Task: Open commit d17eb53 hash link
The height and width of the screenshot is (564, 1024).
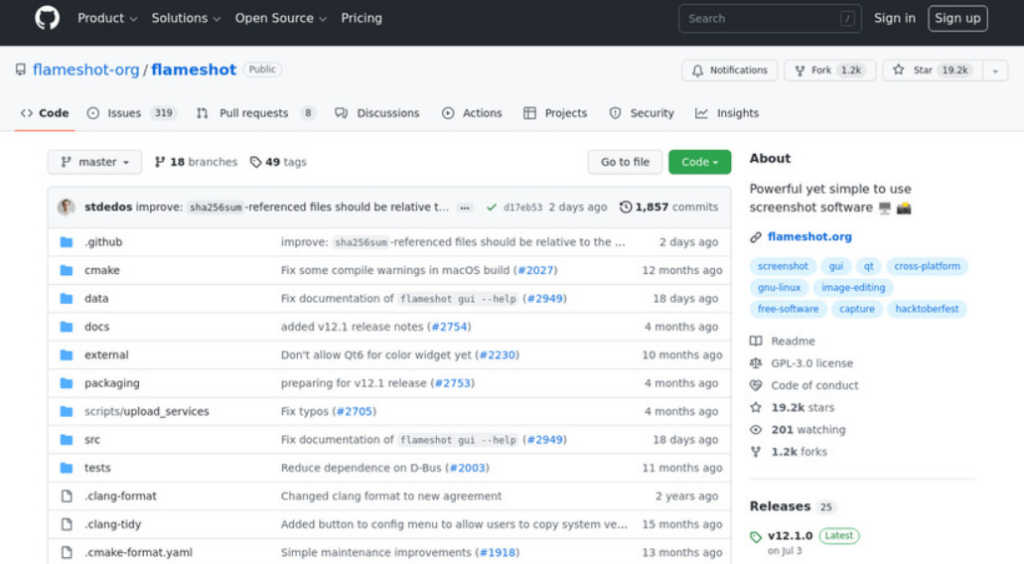Action: (522, 208)
